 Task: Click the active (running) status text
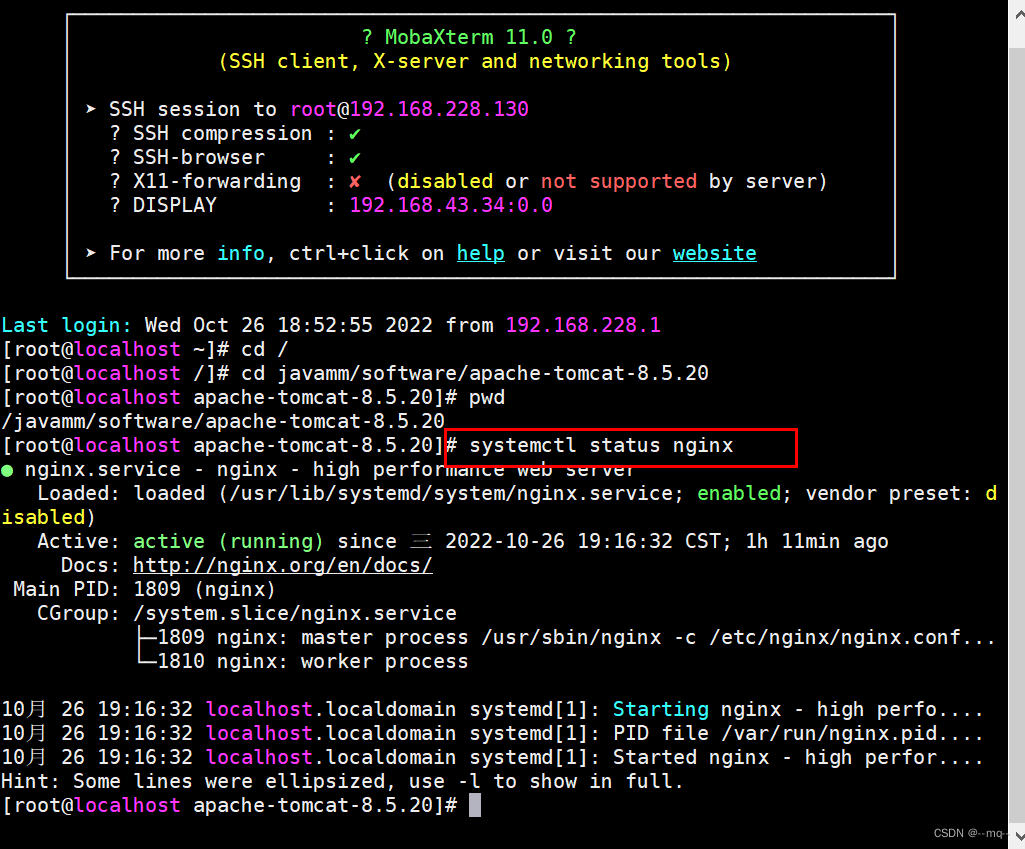pyautogui.click(x=228, y=541)
